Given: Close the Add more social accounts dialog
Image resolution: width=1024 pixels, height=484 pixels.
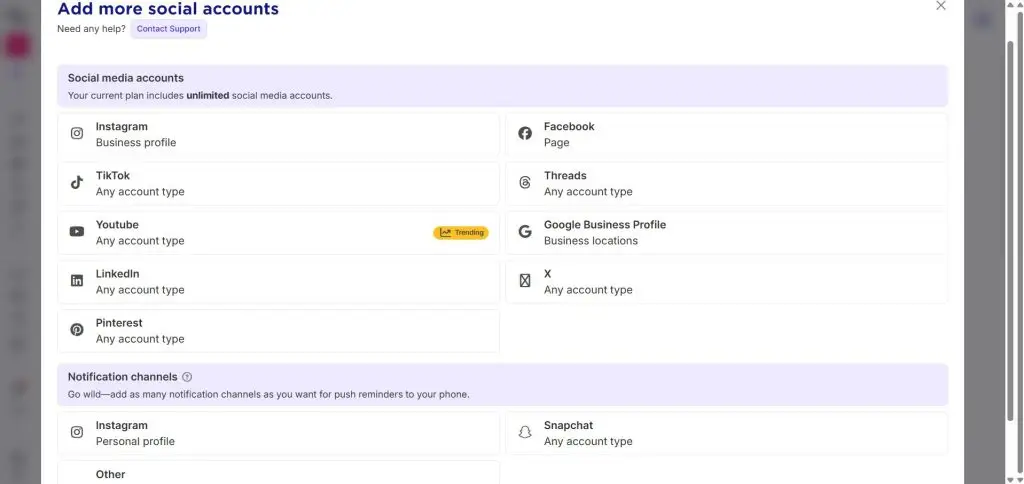Looking at the screenshot, I should tap(940, 6).
